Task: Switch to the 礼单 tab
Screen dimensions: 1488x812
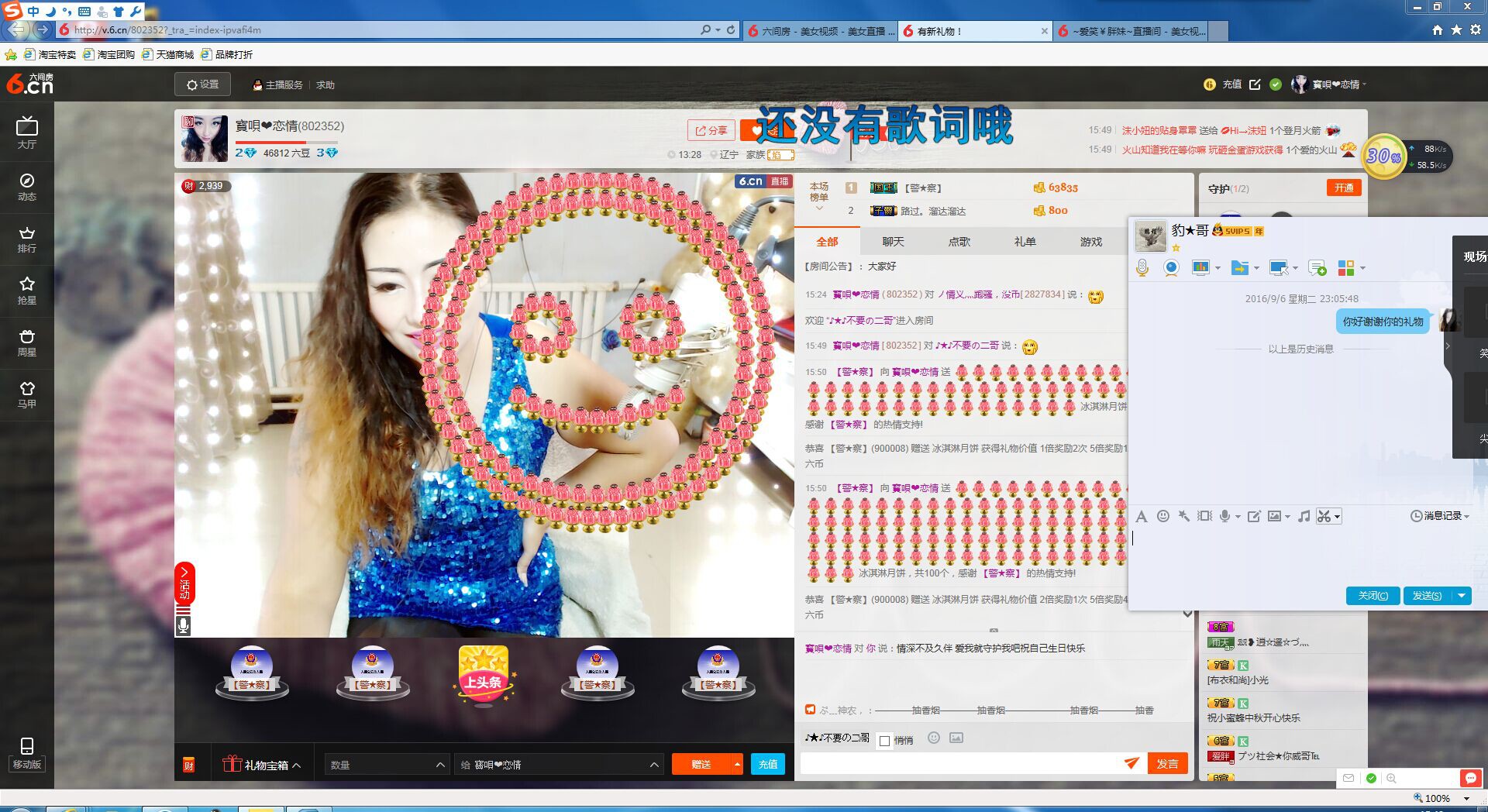Action: click(x=1025, y=242)
